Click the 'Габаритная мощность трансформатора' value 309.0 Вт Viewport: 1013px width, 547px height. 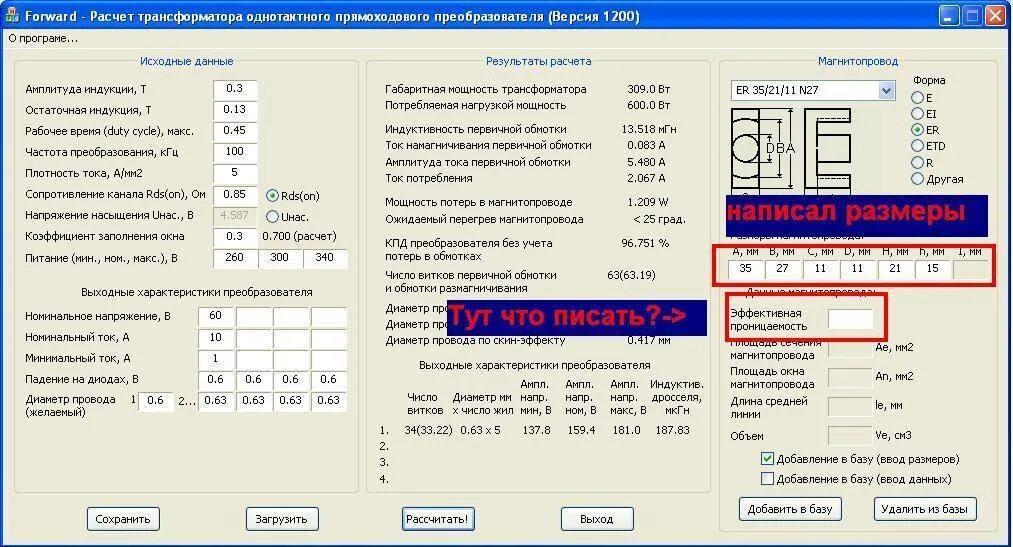coord(649,89)
